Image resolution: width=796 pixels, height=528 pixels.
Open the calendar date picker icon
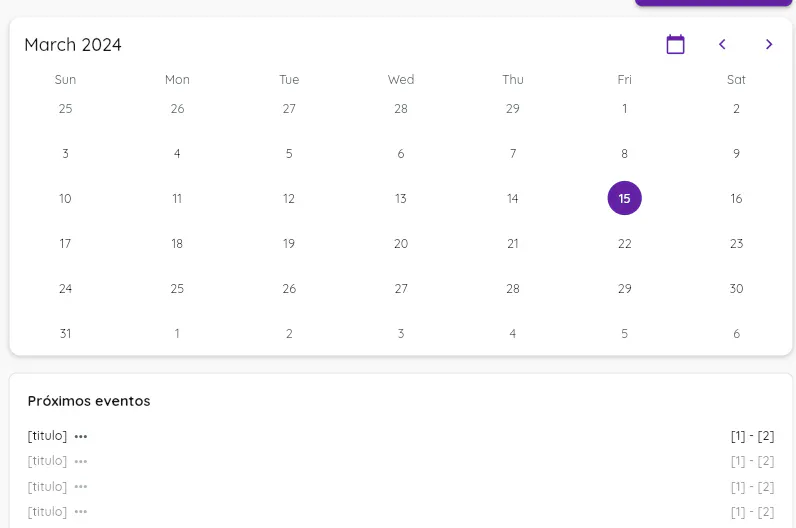(x=676, y=44)
